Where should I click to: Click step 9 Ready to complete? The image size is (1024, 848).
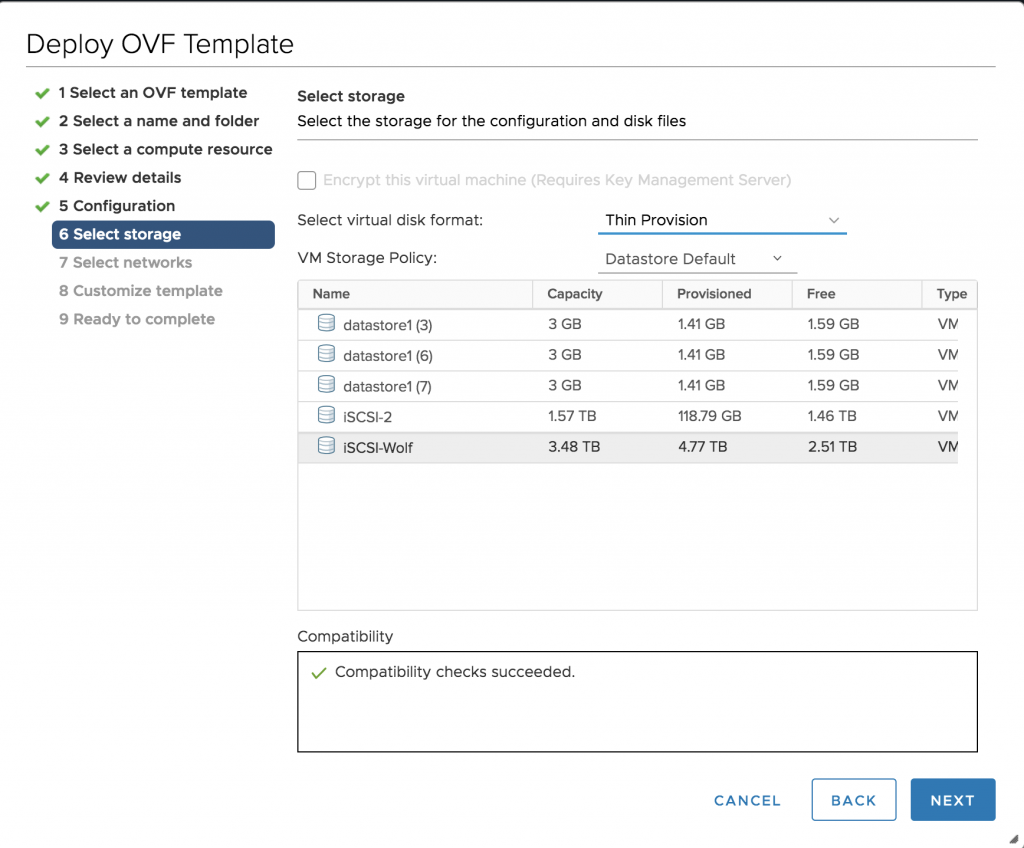pyautogui.click(x=136, y=319)
